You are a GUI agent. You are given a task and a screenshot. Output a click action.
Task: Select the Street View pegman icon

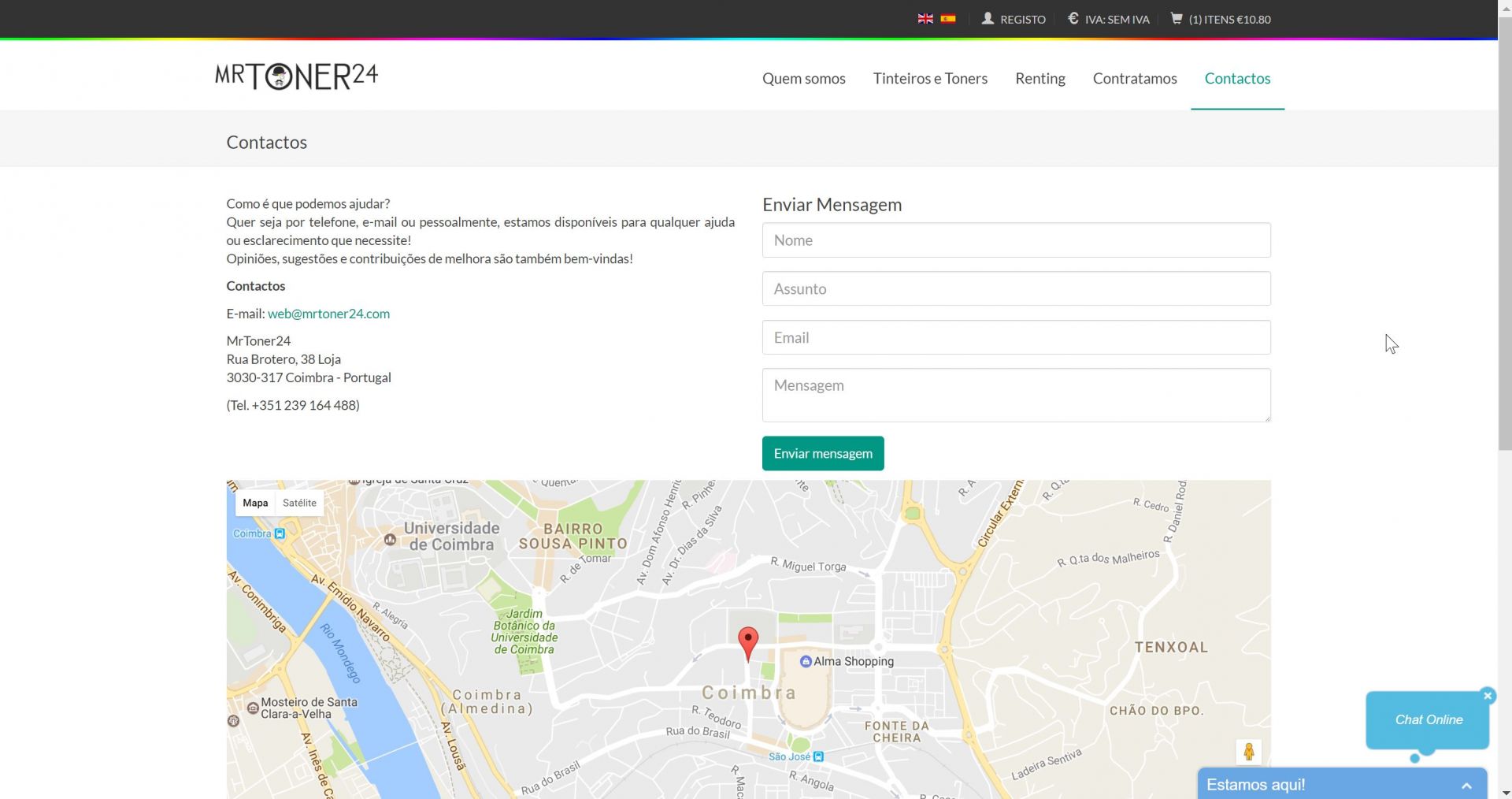pyautogui.click(x=1248, y=752)
